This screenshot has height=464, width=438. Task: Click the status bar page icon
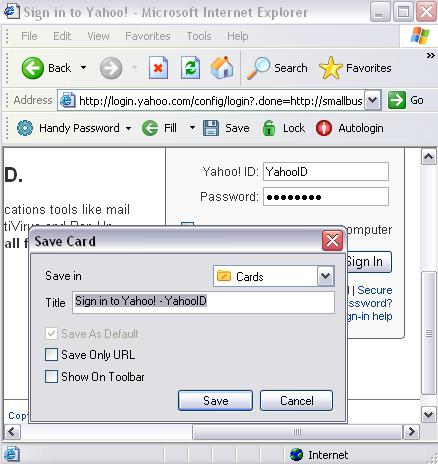point(12,454)
